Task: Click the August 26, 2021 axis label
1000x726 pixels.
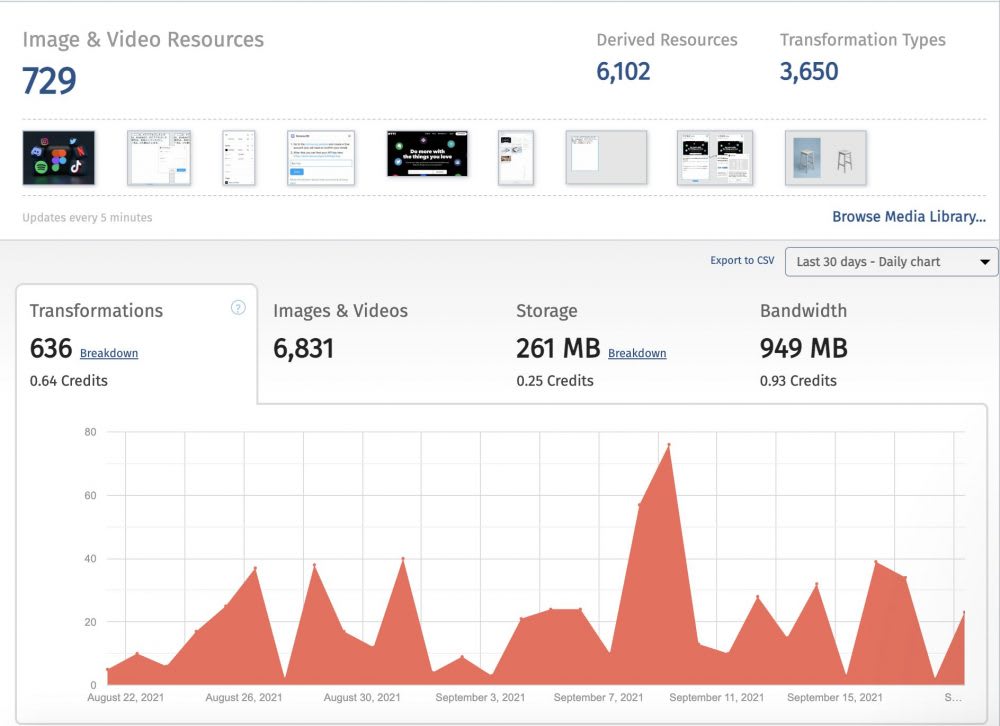Action: coord(244,697)
